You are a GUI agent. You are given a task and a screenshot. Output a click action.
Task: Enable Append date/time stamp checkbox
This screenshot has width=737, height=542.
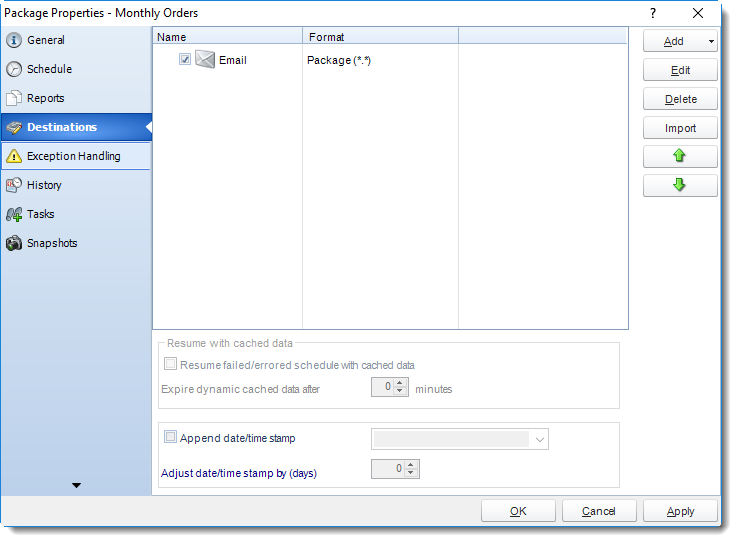(x=170, y=437)
